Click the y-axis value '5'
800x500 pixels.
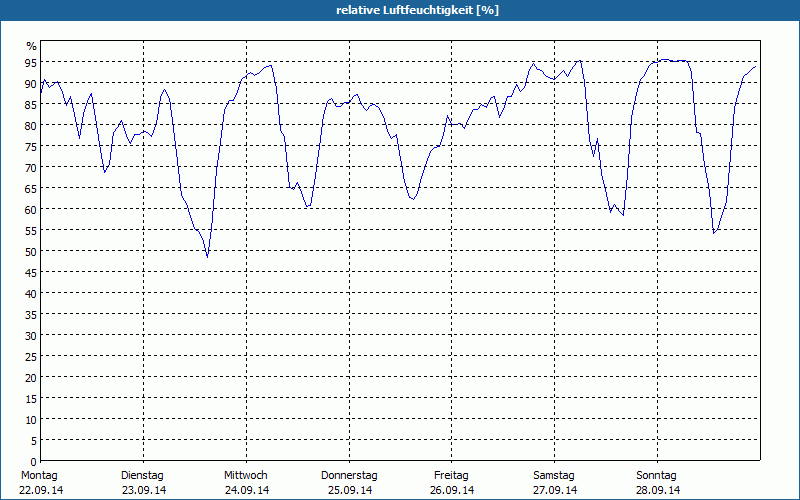[x=34, y=441]
